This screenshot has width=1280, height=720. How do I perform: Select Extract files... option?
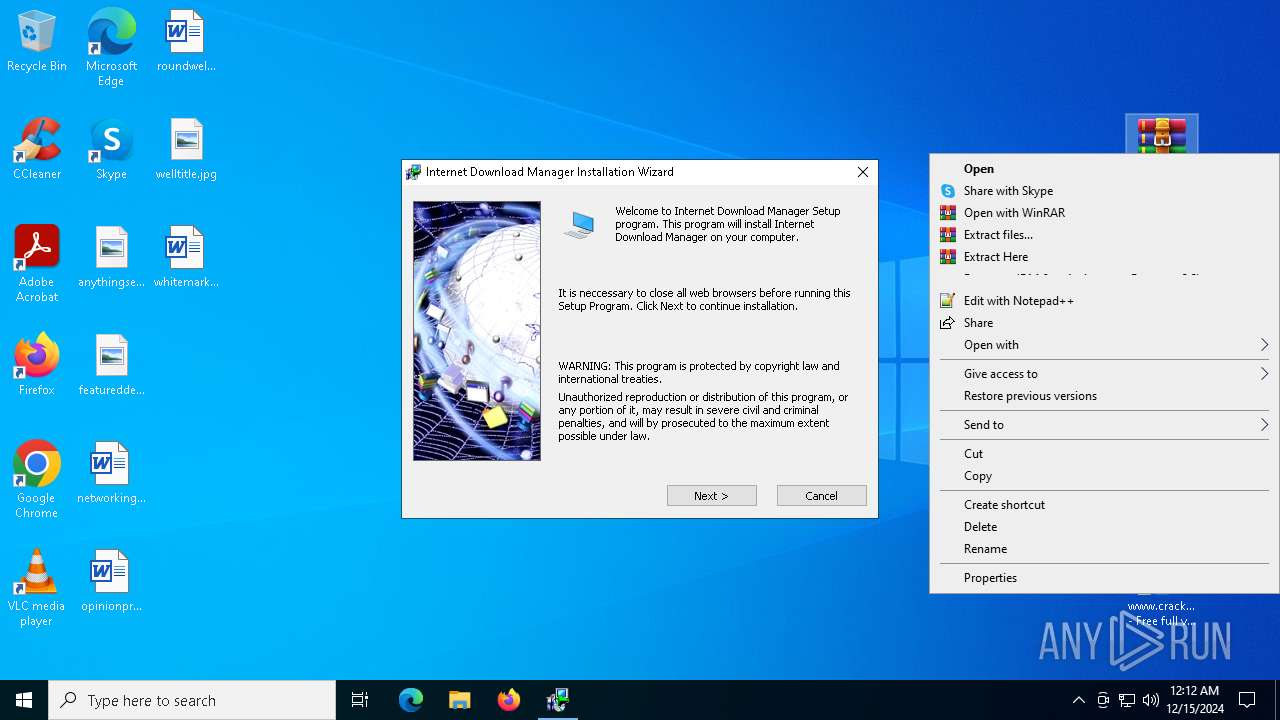click(1105, 235)
